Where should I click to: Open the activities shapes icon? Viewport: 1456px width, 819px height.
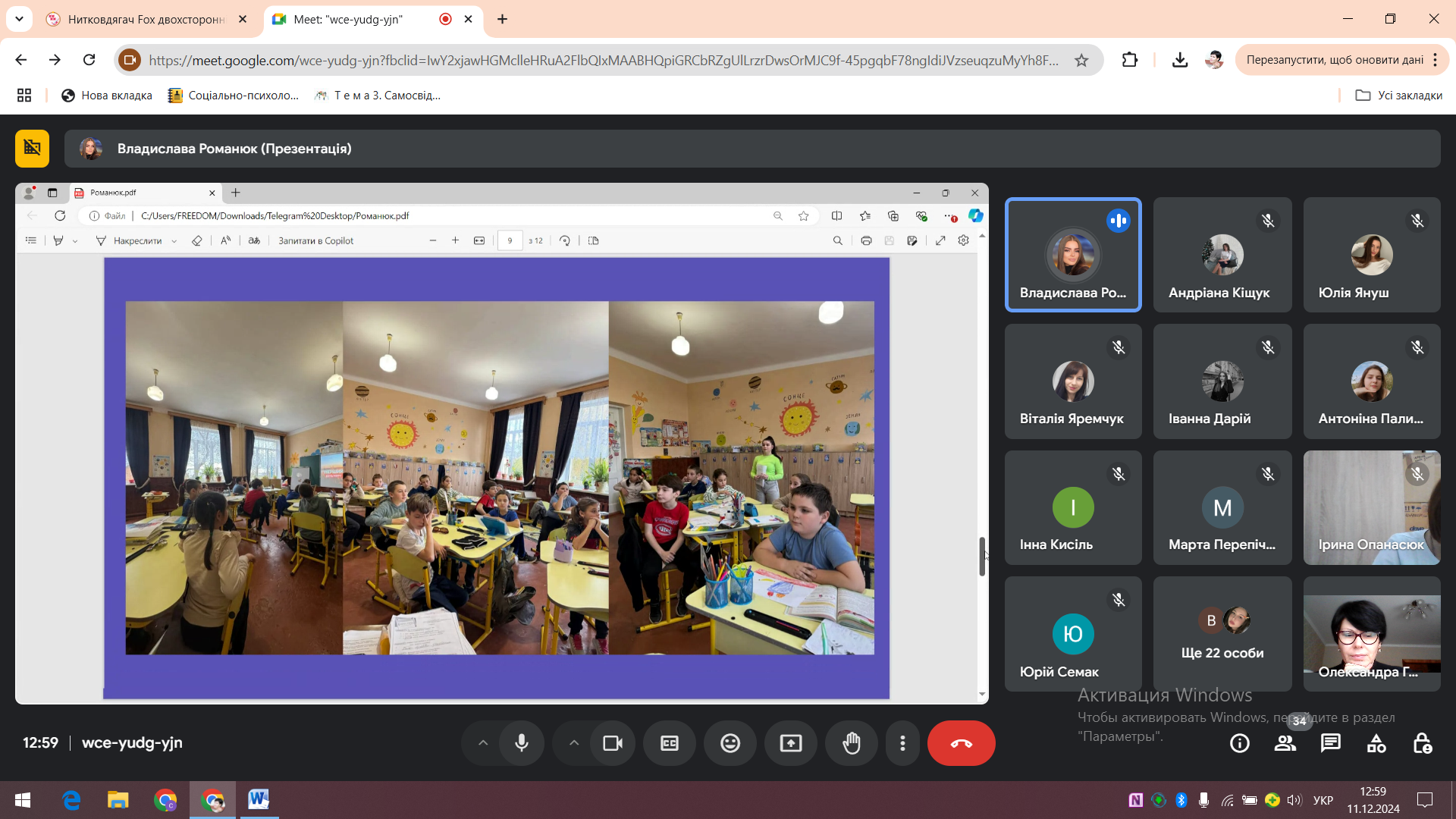point(1376,743)
